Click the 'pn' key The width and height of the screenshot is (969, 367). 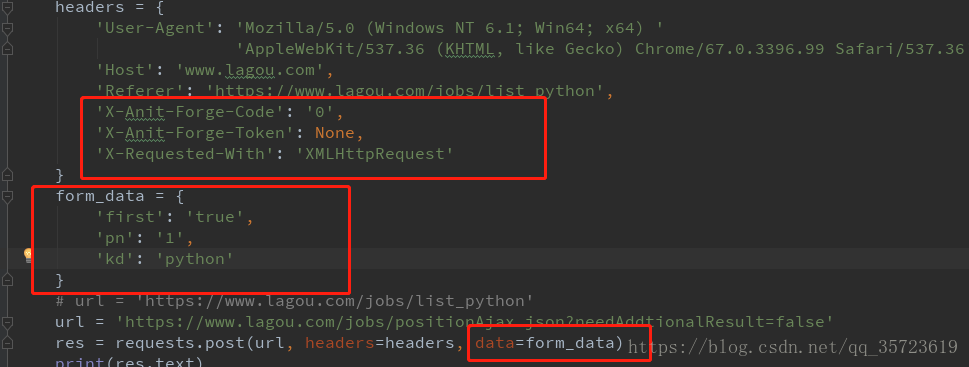[116, 238]
